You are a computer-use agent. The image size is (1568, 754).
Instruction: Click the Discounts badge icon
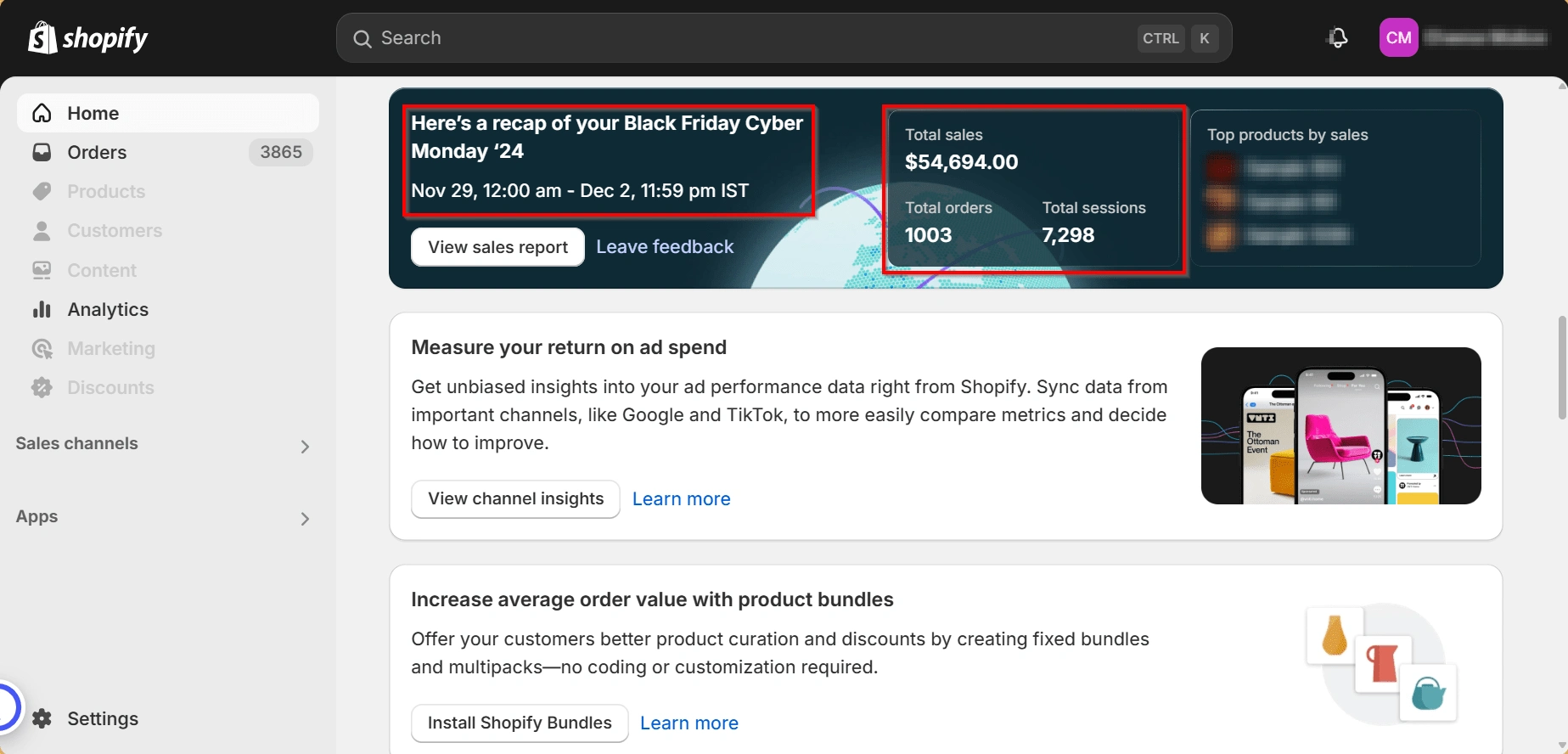point(42,388)
